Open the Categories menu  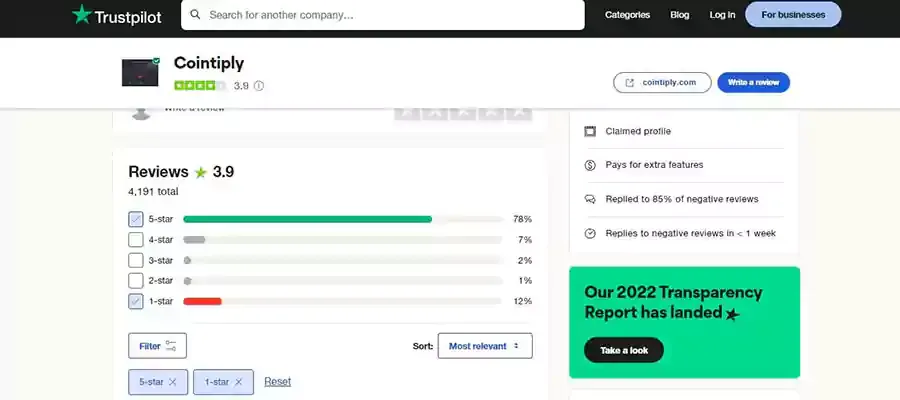627,15
